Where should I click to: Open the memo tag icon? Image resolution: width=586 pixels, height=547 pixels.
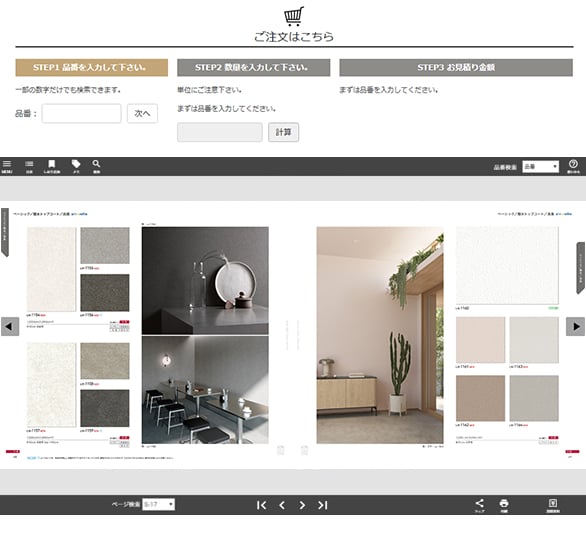(76, 166)
